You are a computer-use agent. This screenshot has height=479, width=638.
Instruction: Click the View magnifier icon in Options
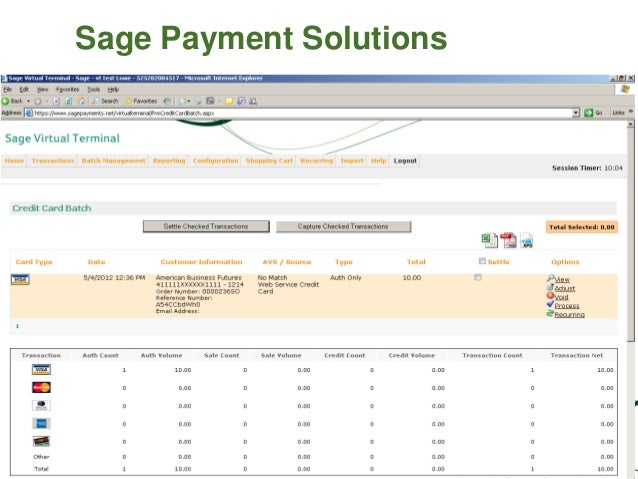coord(551,278)
